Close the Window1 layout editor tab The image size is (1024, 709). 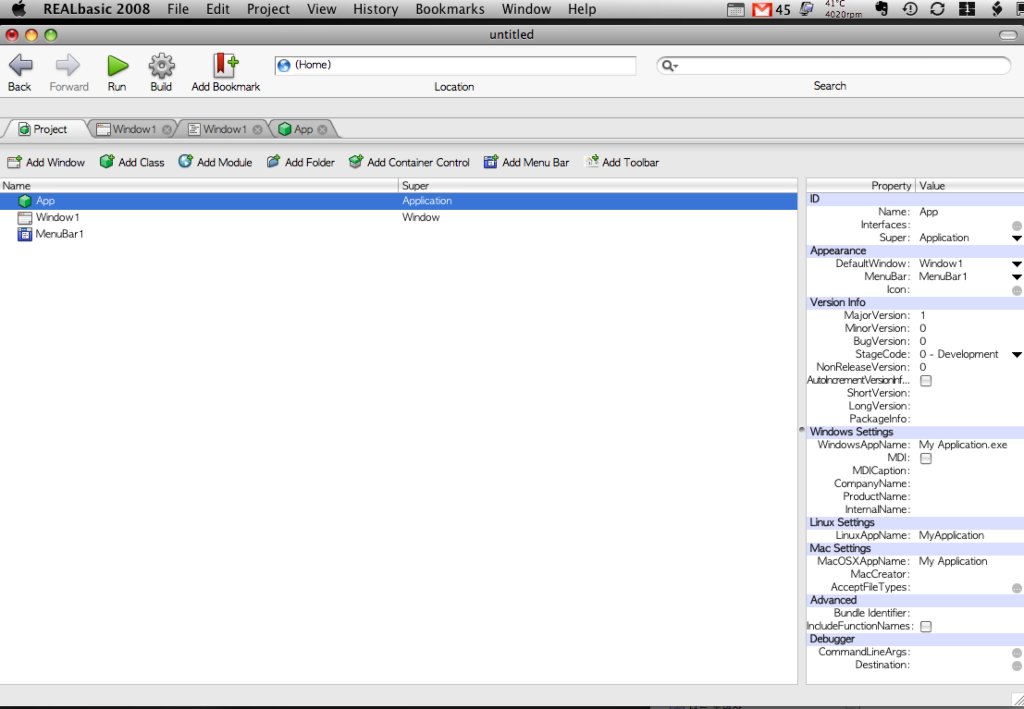(x=167, y=130)
